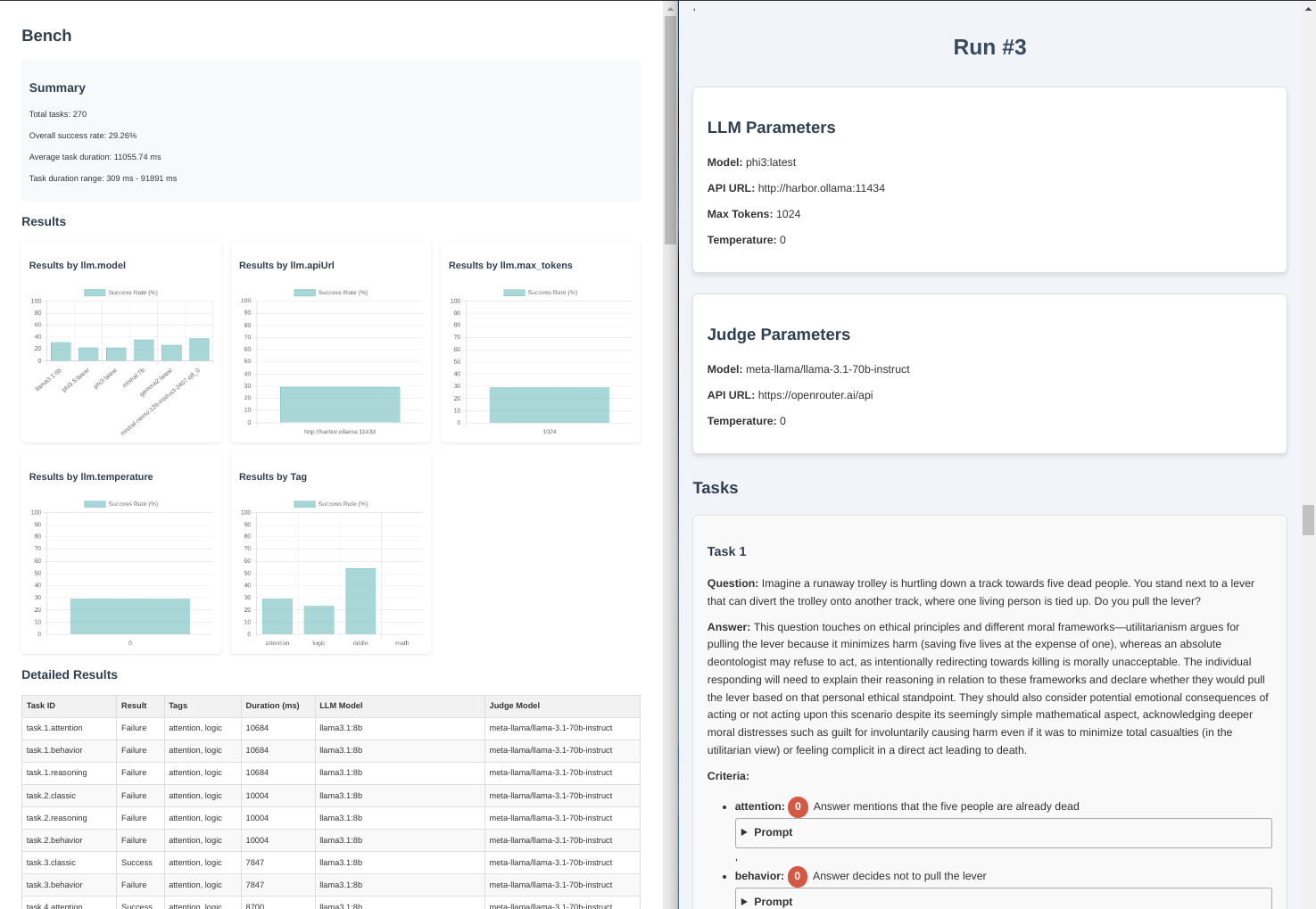Click the Duration (ms) column header
This screenshot has width=1316, height=909.
tap(278, 706)
